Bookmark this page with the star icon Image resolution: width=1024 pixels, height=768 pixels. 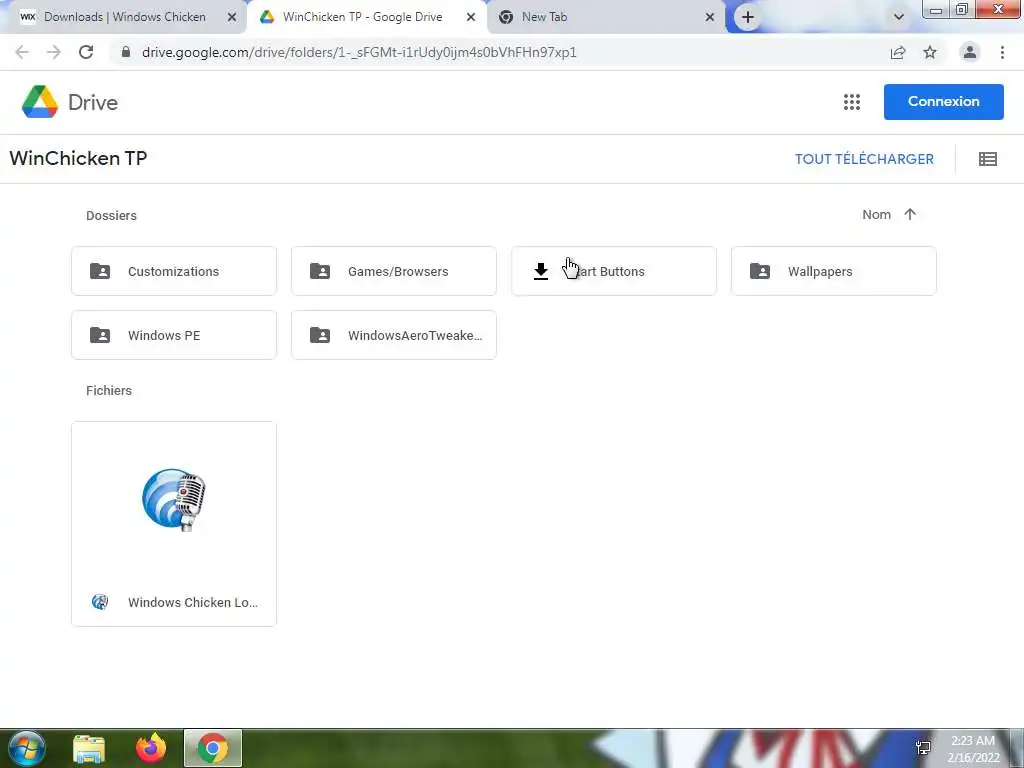point(930,52)
